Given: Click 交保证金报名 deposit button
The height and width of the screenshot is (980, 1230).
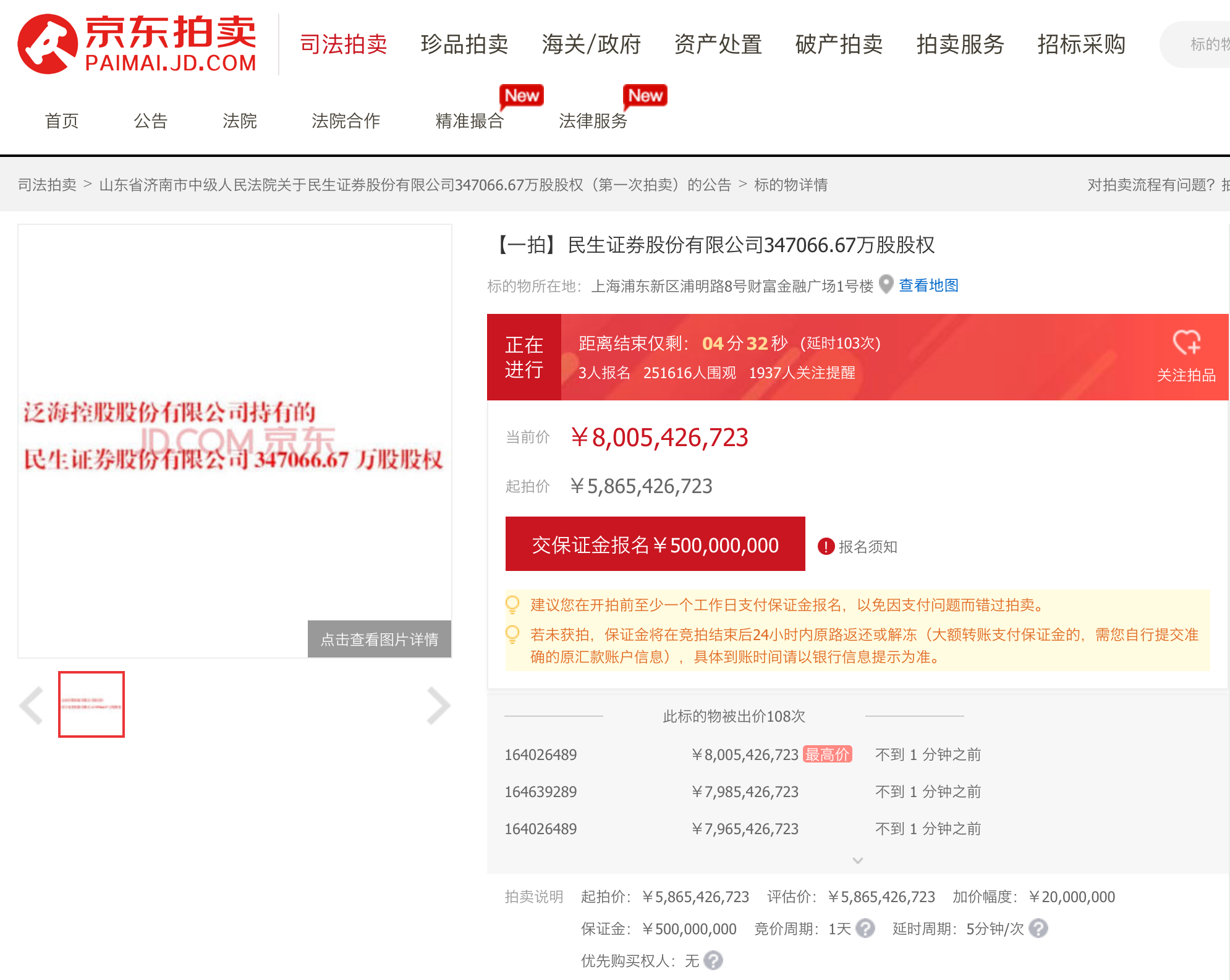Looking at the screenshot, I should point(655,544).
